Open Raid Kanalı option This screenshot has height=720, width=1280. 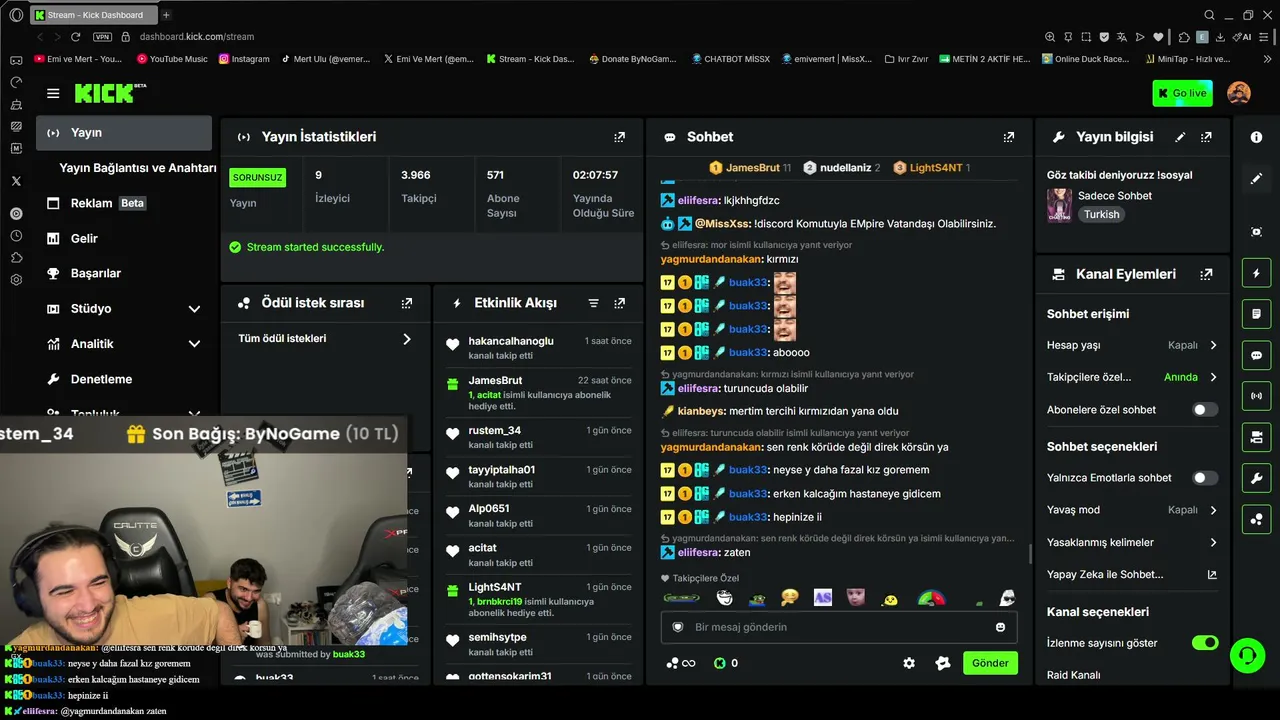pos(1074,675)
